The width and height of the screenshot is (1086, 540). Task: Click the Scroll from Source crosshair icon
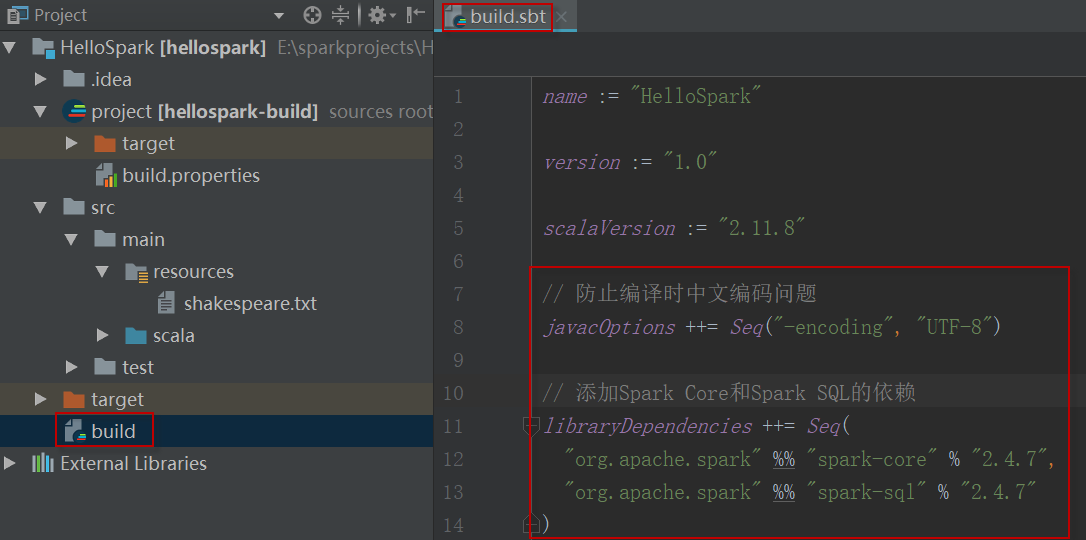(312, 15)
